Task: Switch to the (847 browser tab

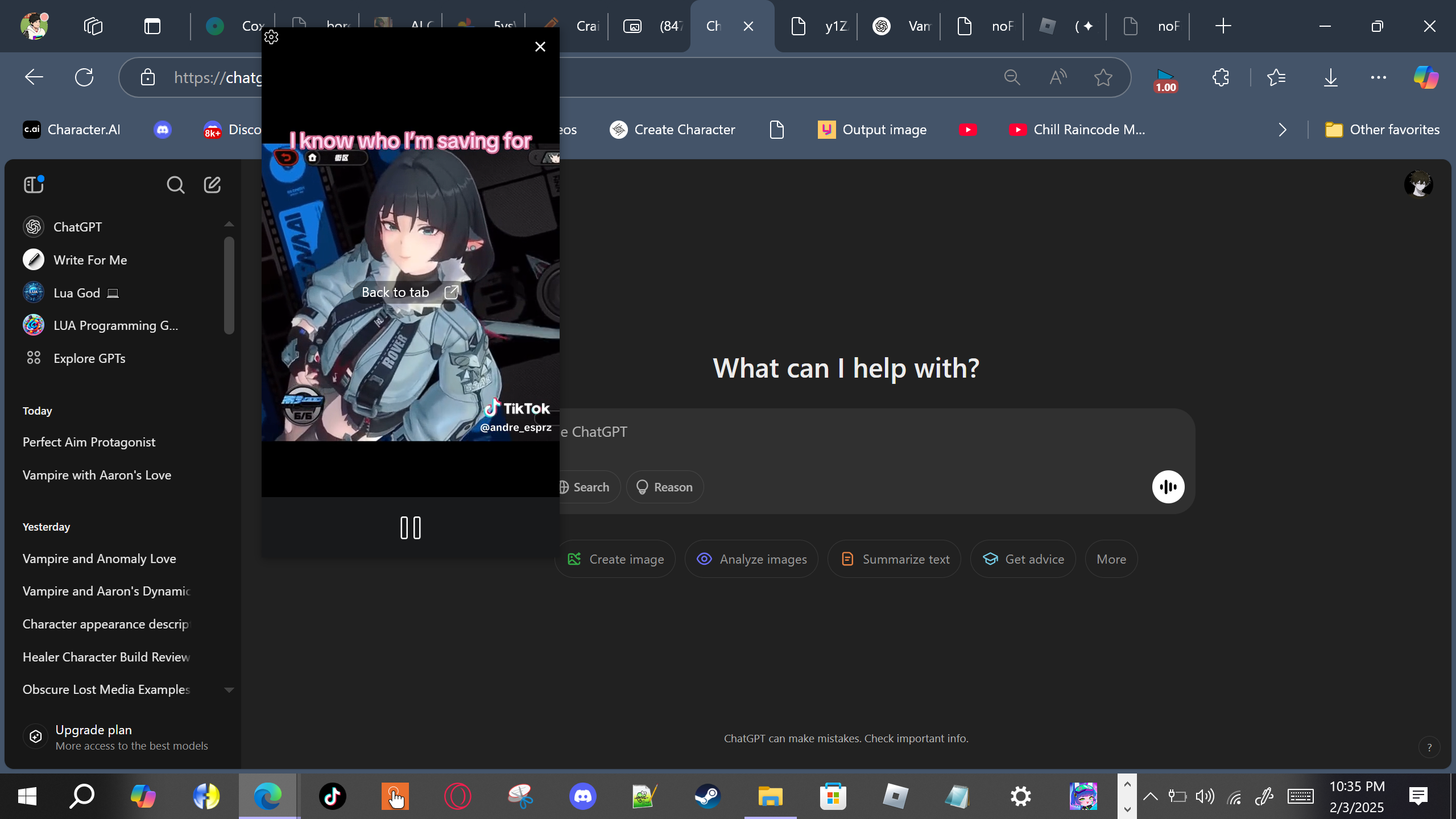Action: tap(650, 26)
